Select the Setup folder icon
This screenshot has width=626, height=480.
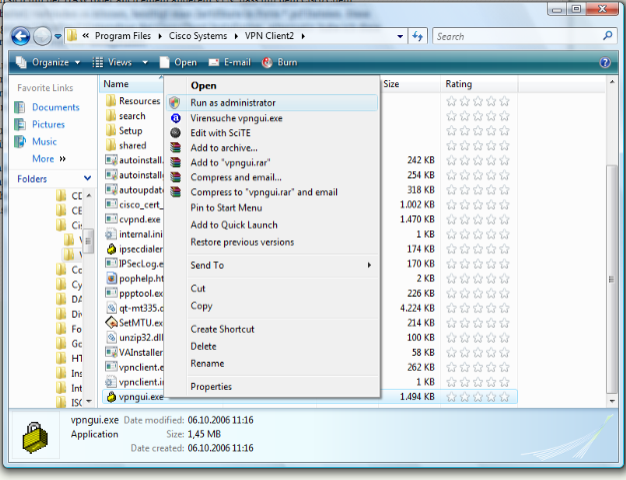pos(111,131)
